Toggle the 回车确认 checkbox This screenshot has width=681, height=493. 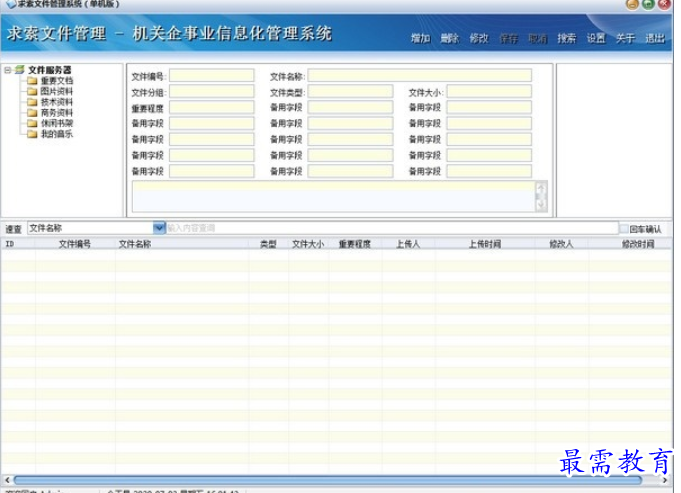[x=624, y=229]
